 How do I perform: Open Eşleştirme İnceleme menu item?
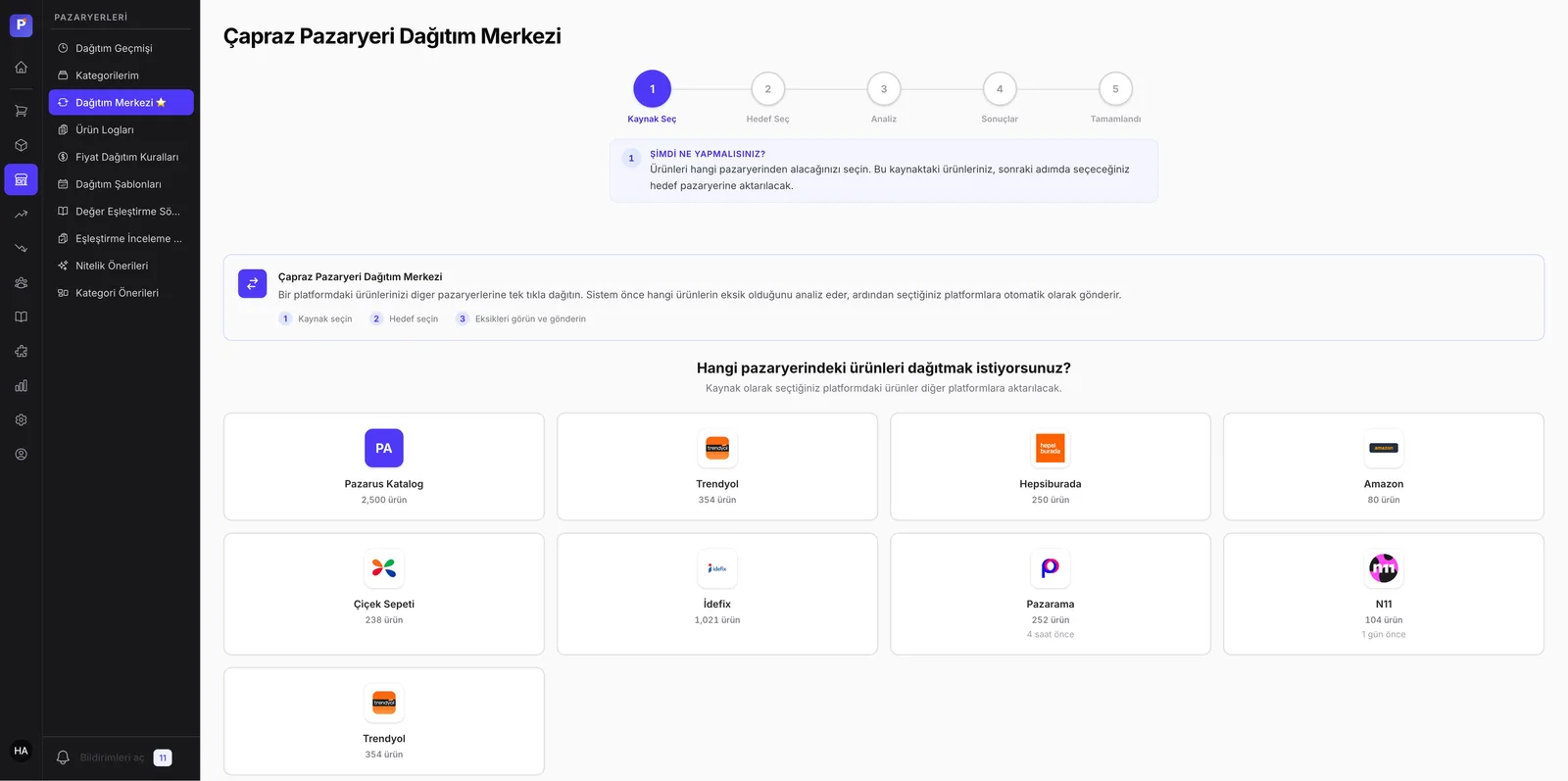pyautogui.click(x=121, y=238)
